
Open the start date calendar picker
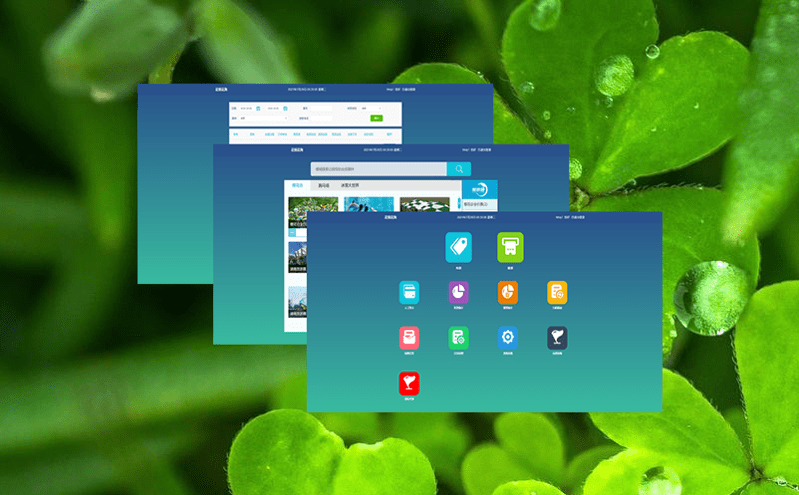click(x=258, y=108)
